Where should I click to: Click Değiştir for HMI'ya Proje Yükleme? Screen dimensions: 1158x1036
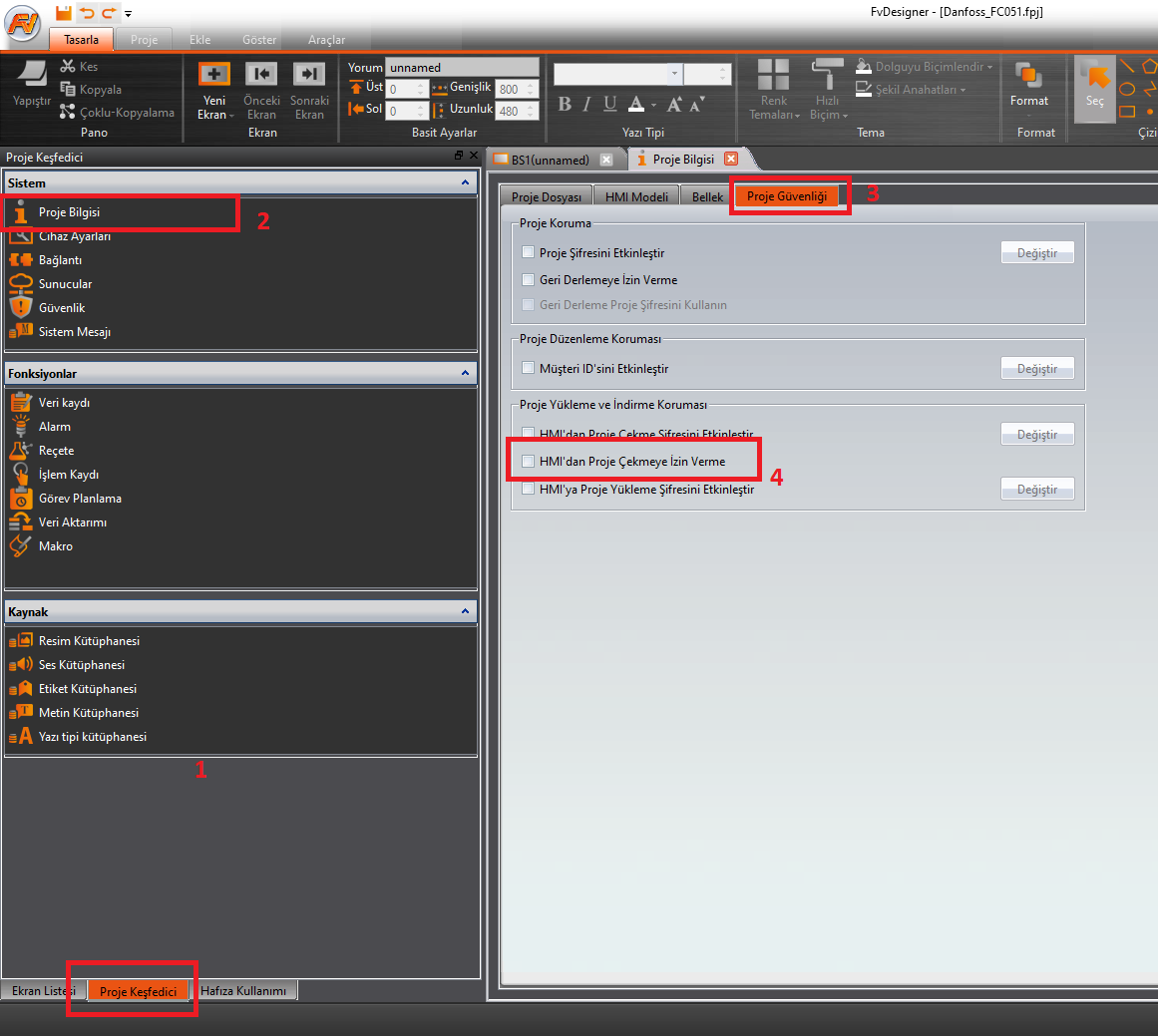[x=1037, y=490]
